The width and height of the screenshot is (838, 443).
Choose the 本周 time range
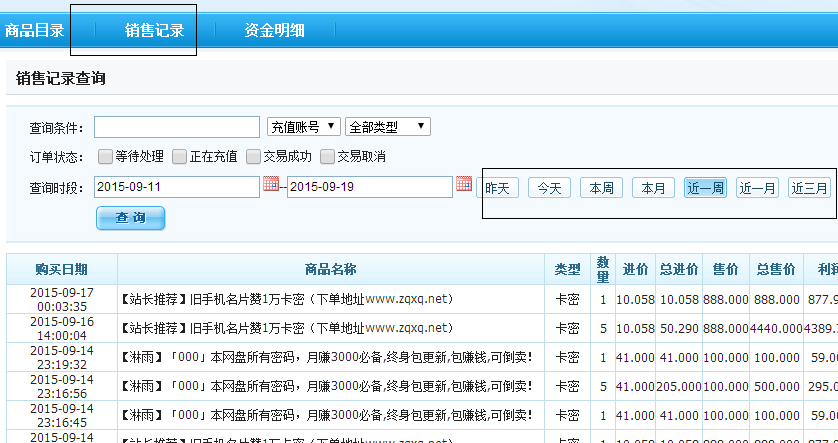[x=601, y=187]
